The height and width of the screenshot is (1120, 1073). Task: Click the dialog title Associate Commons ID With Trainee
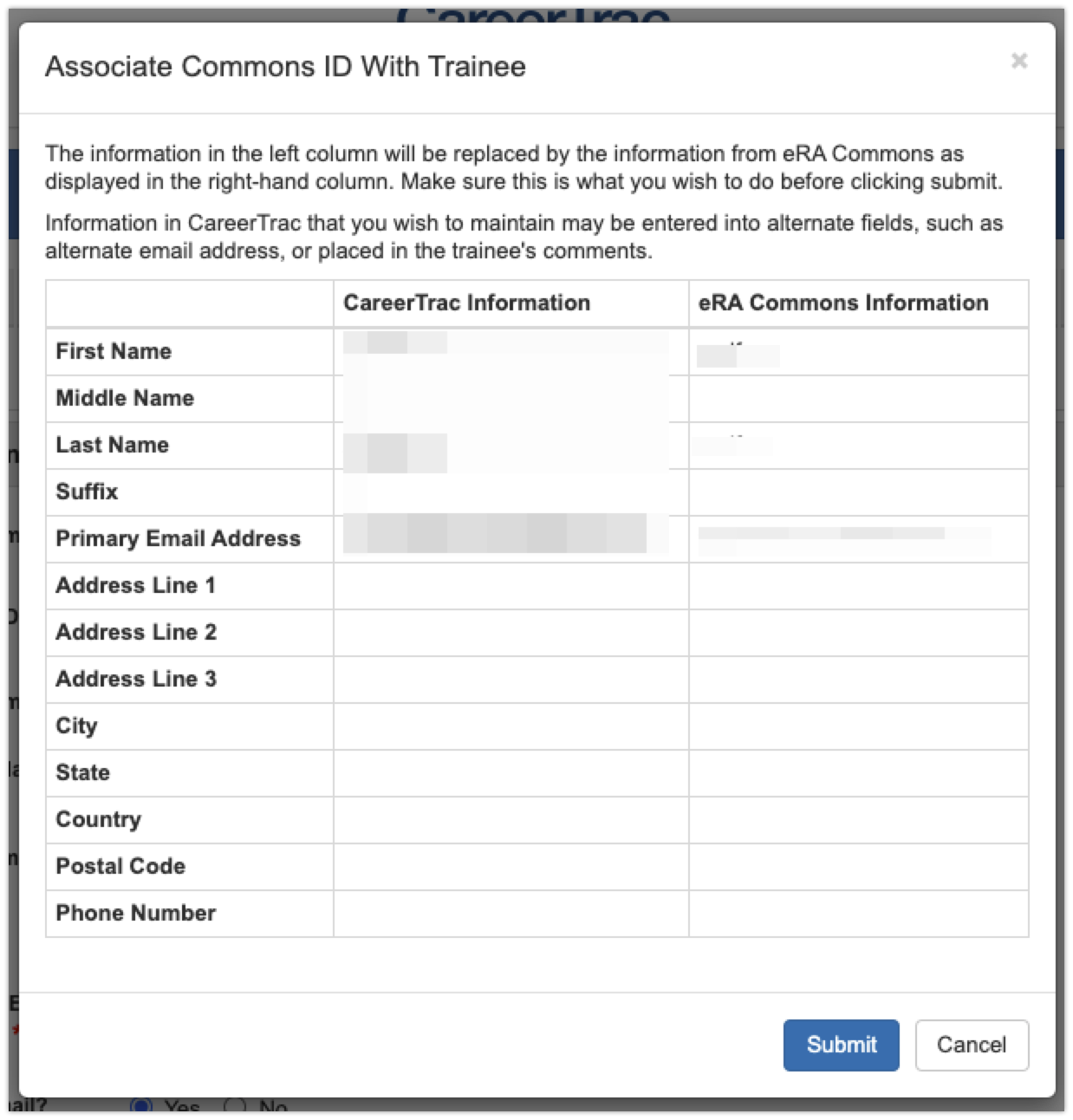pyautogui.click(x=285, y=67)
